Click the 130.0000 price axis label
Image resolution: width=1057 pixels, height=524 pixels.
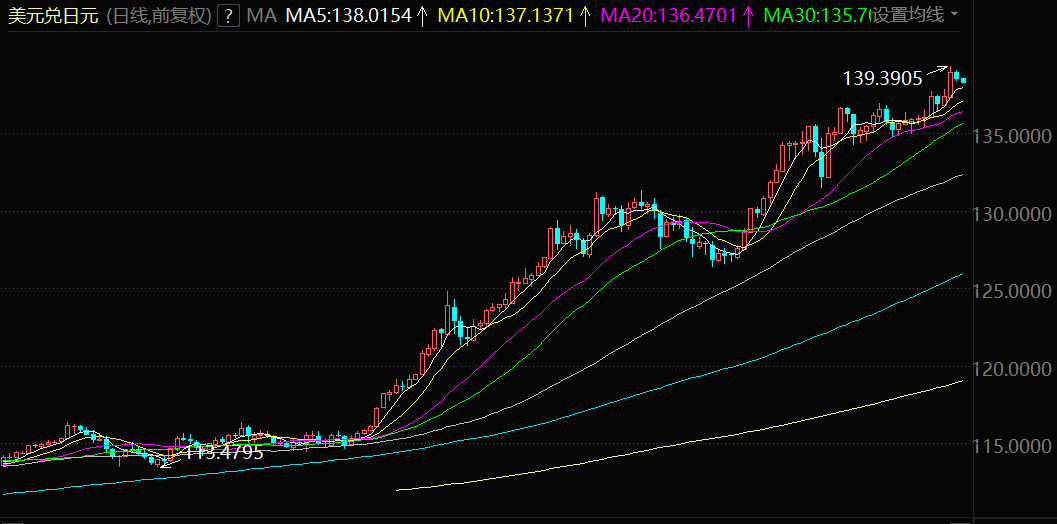[1012, 214]
